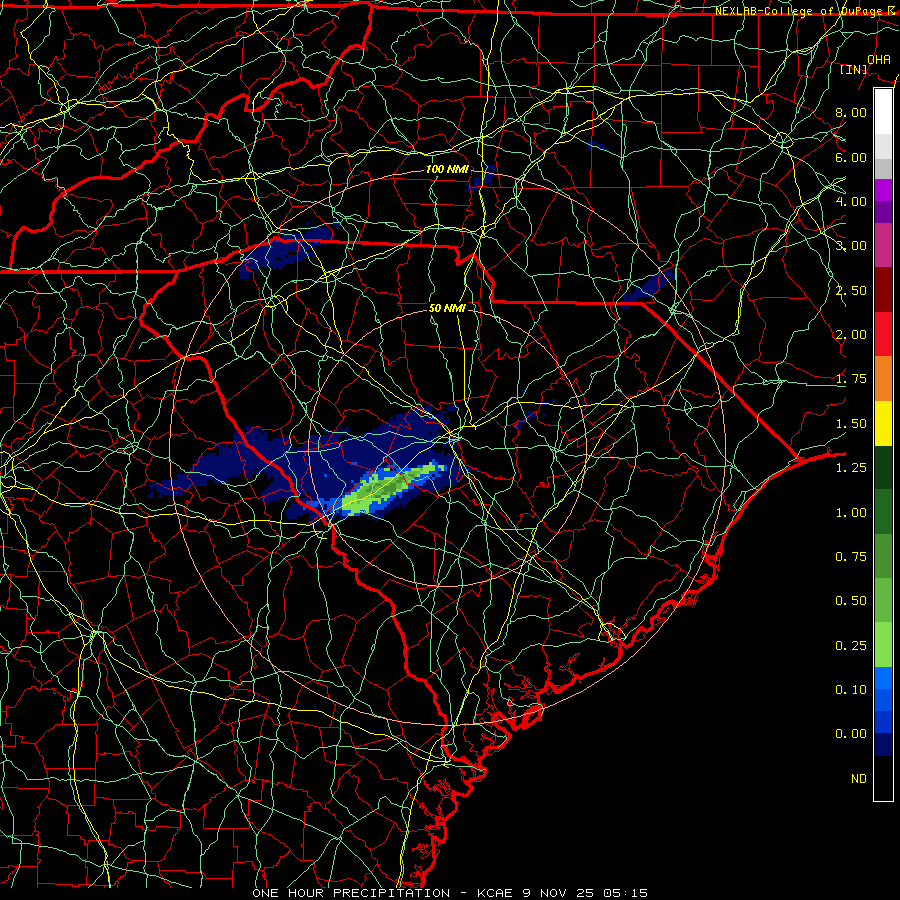This screenshot has width=900, height=900.
Task: Click the [IN] units label
Action: pos(854,69)
